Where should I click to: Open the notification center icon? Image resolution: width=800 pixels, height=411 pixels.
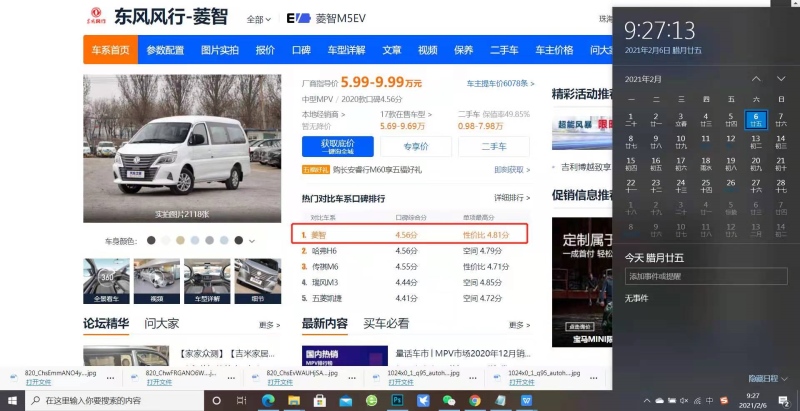click(x=783, y=401)
